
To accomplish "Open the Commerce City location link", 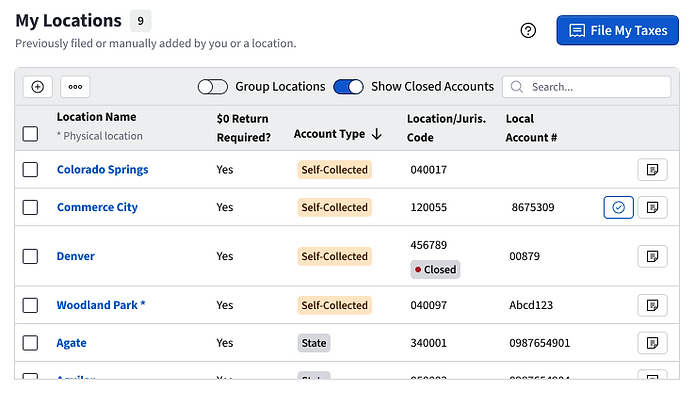I will (97, 207).
